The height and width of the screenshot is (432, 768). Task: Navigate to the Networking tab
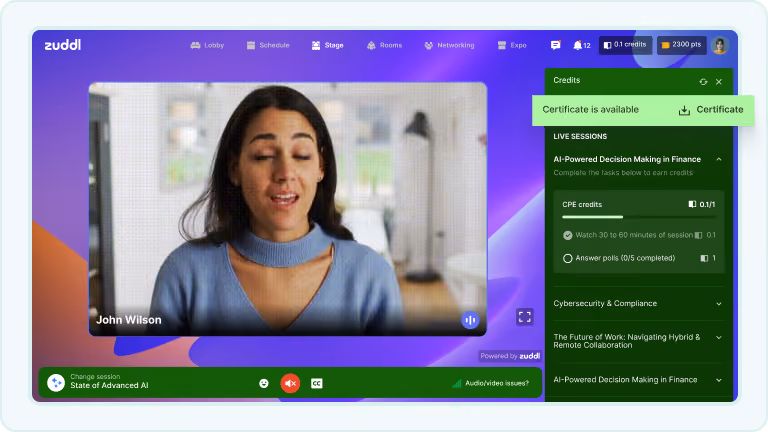(x=449, y=45)
